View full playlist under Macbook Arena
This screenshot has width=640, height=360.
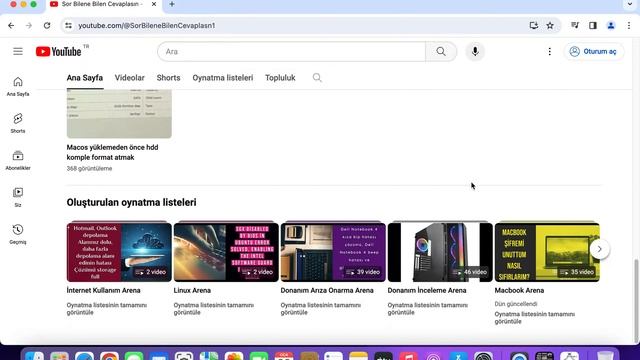coord(535,318)
